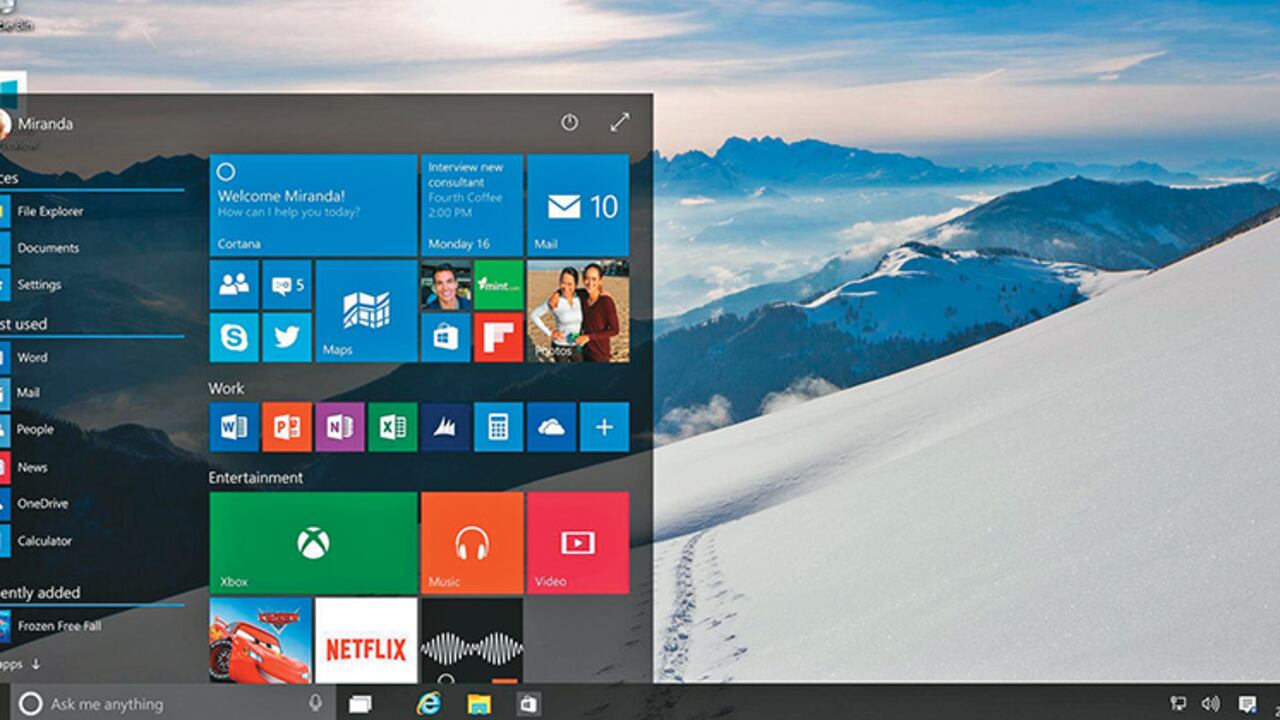Click the volume speaker icon in tray

[1211, 704]
